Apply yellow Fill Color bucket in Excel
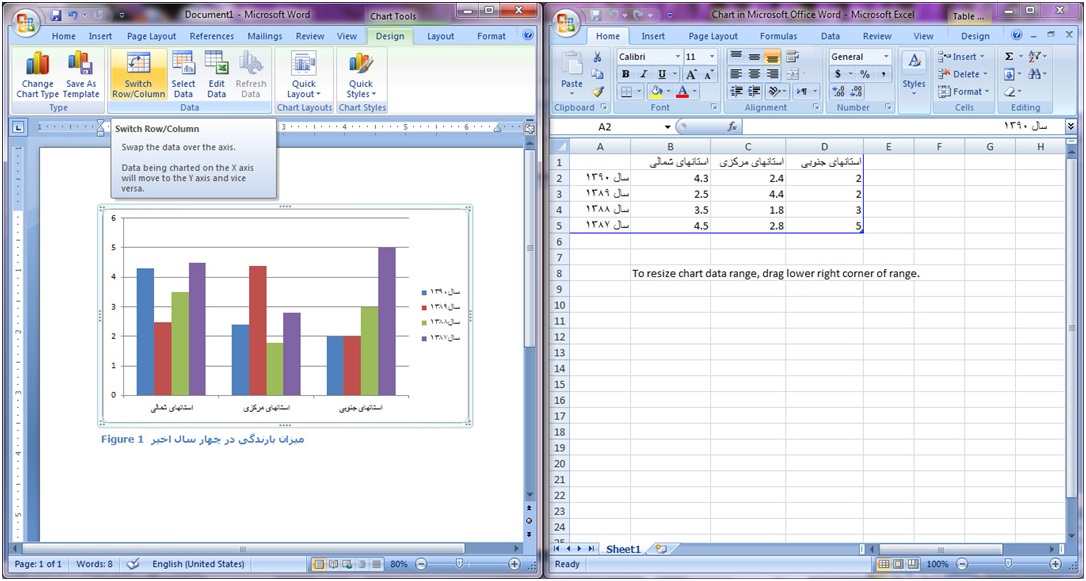Image resolution: width=1086 pixels, height=581 pixels. click(x=656, y=91)
